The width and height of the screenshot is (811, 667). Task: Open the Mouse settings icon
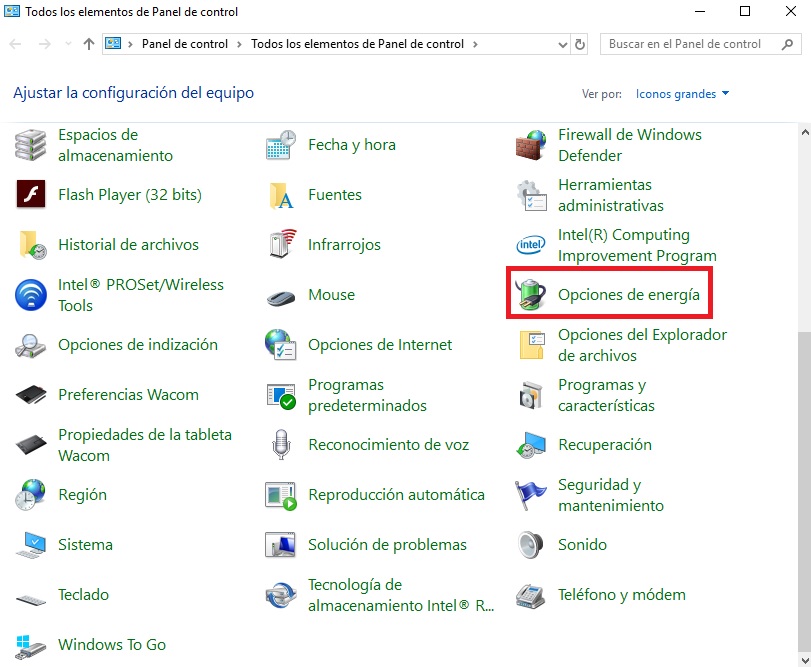tap(281, 298)
